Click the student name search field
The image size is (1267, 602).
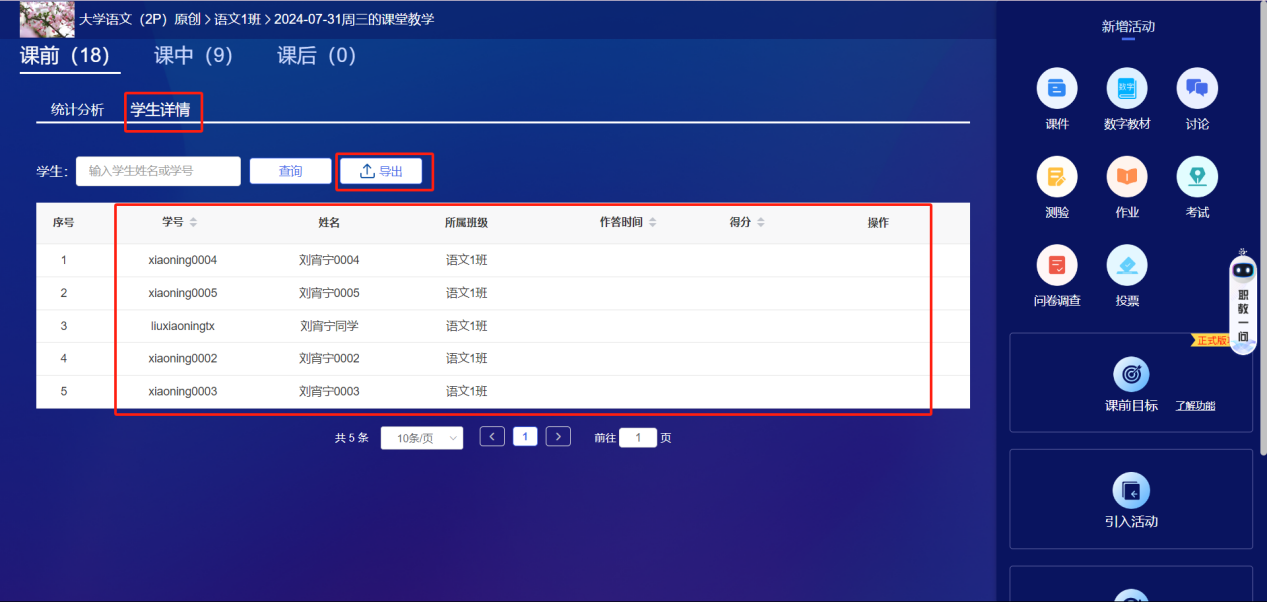pos(158,171)
